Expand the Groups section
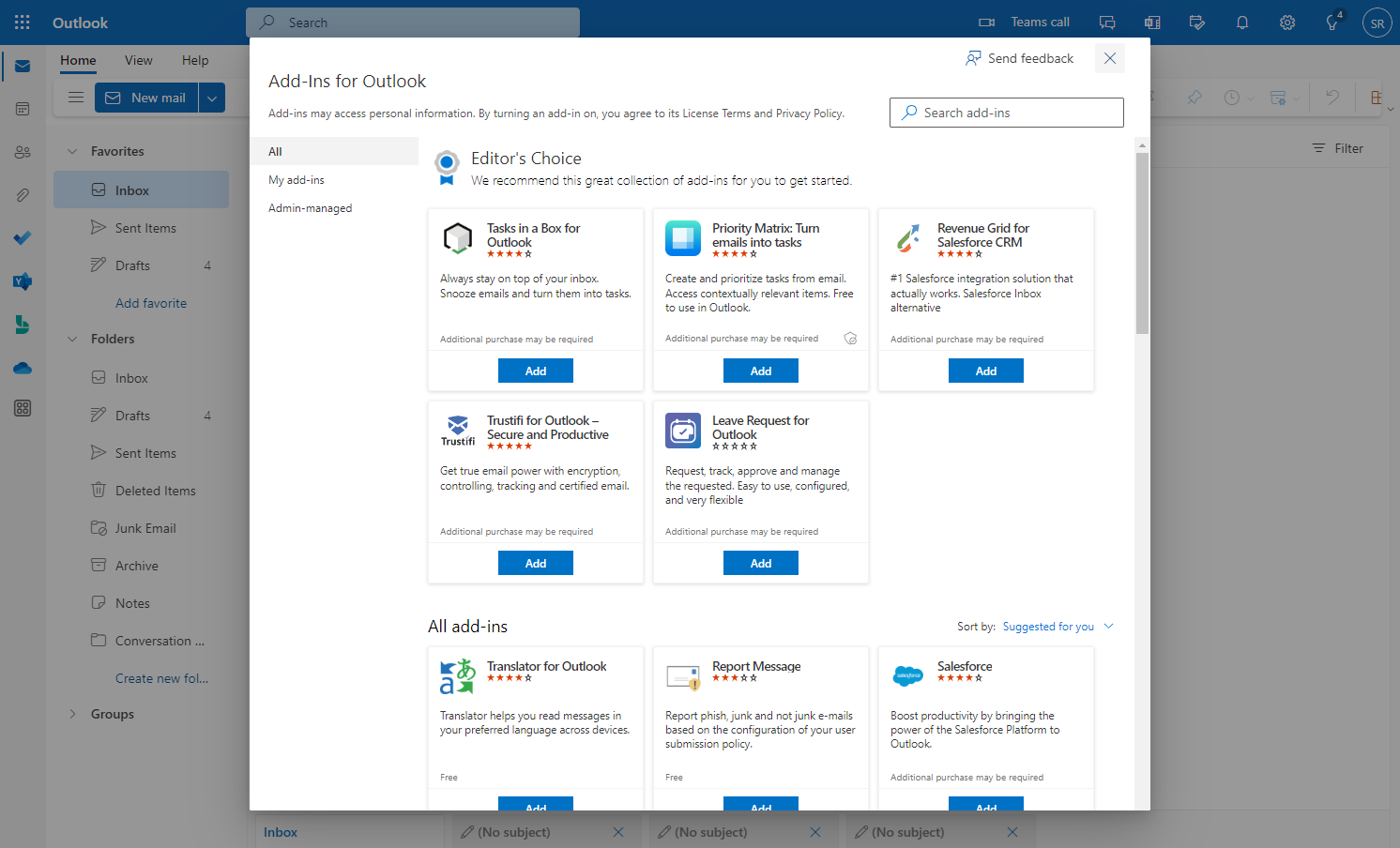 (x=72, y=714)
